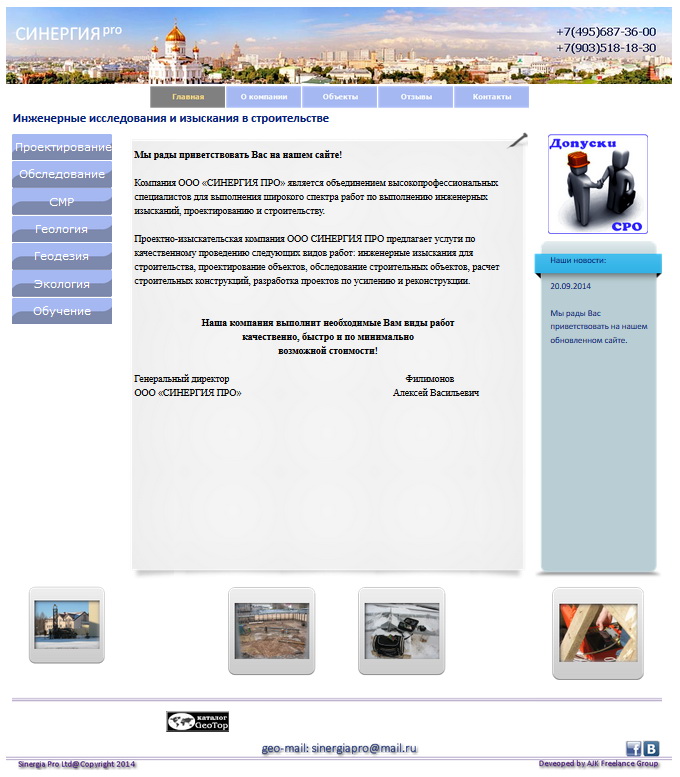Click the sinergiapro@mail.ru email address
The image size is (680, 777).
364,748
